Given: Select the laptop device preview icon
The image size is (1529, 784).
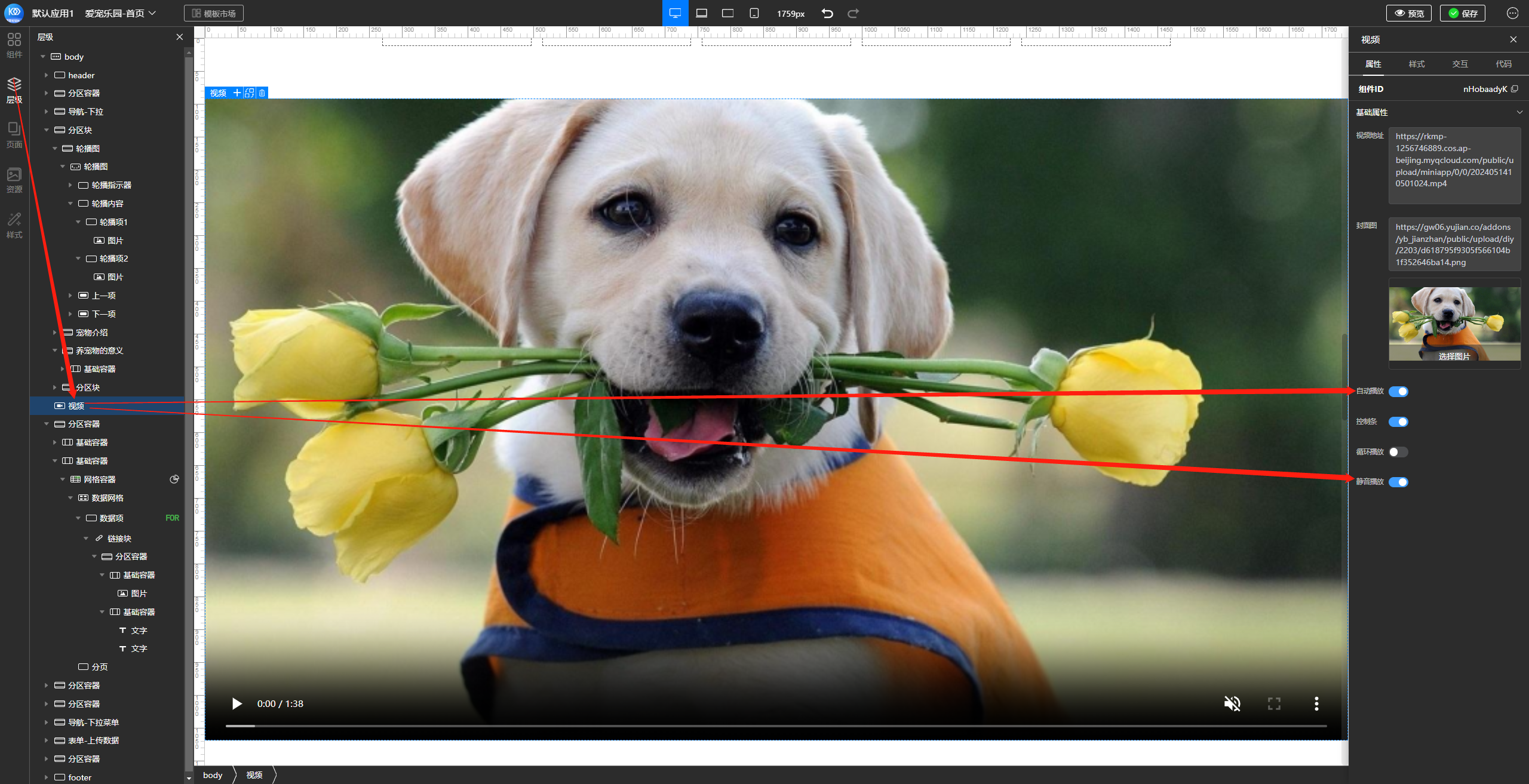Looking at the screenshot, I should pyautogui.click(x=701, y=13).
